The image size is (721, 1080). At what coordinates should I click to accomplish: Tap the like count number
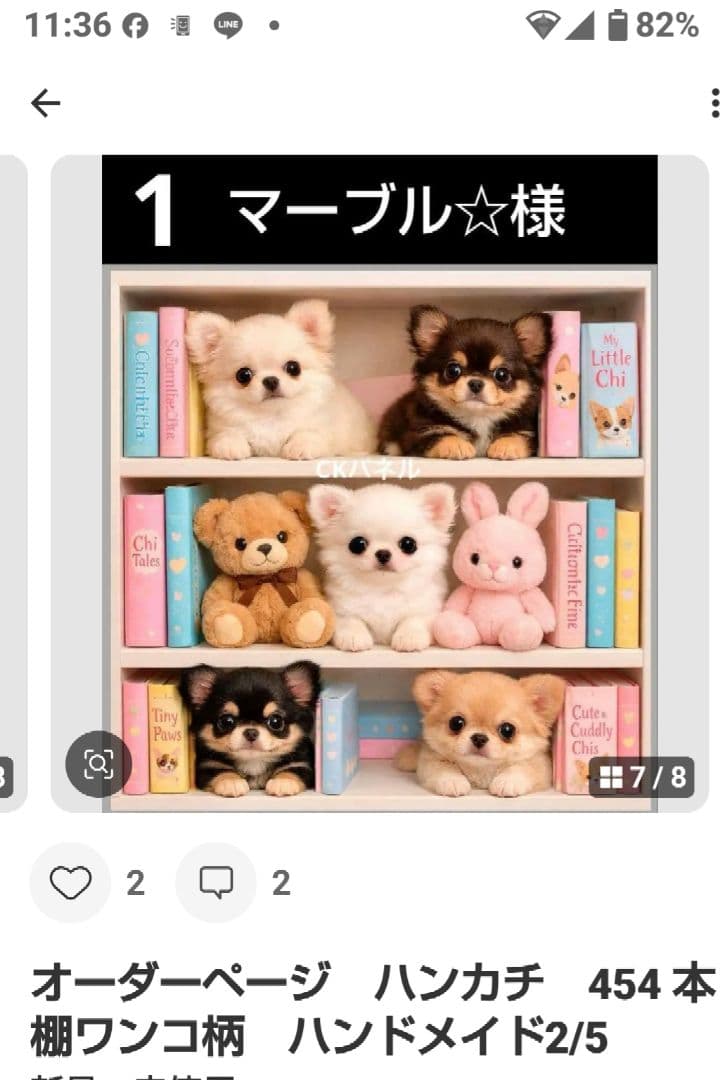point(136,883)
